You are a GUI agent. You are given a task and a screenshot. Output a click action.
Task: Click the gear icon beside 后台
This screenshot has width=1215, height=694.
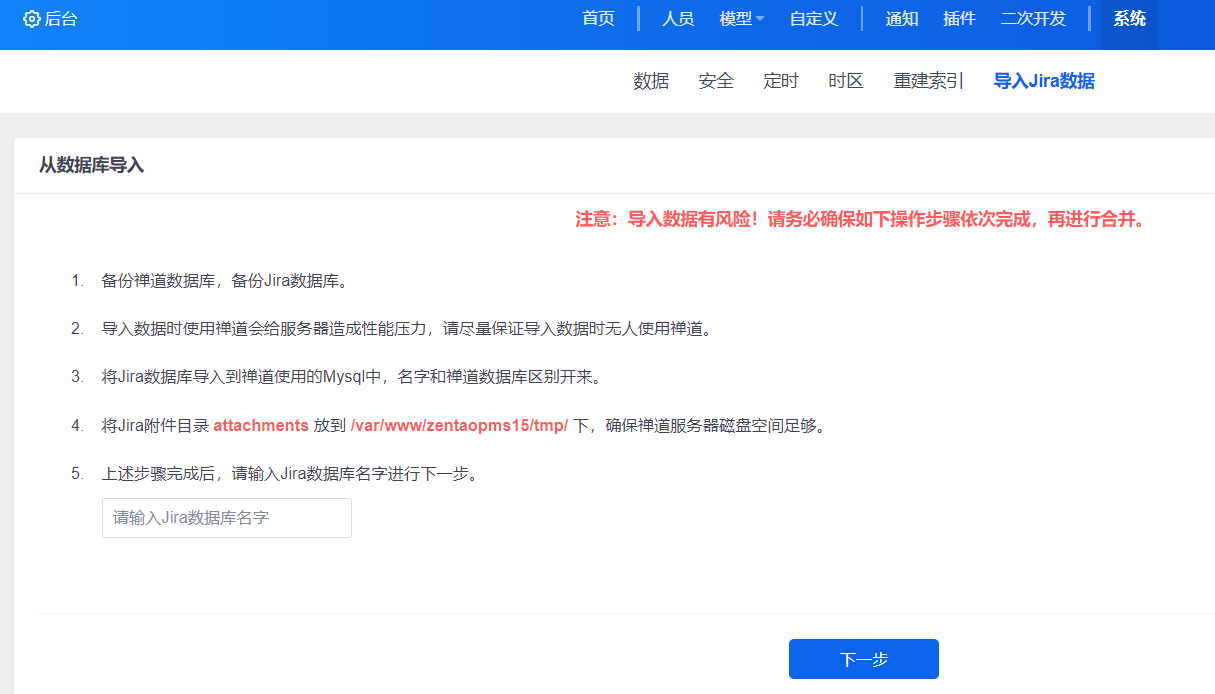31,19
